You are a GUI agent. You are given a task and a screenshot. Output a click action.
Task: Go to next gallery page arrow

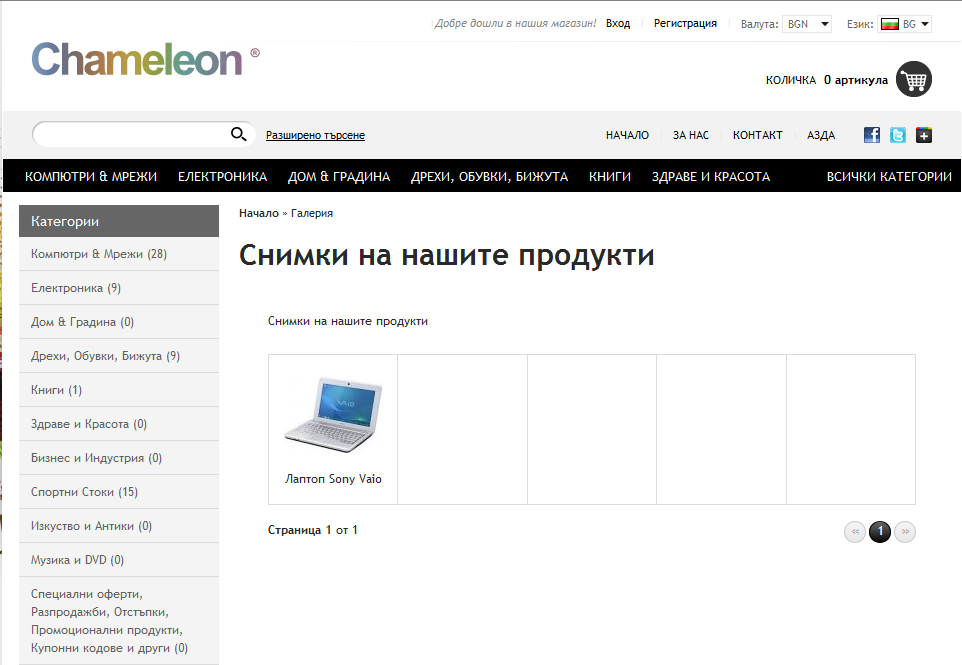[905, 532]
